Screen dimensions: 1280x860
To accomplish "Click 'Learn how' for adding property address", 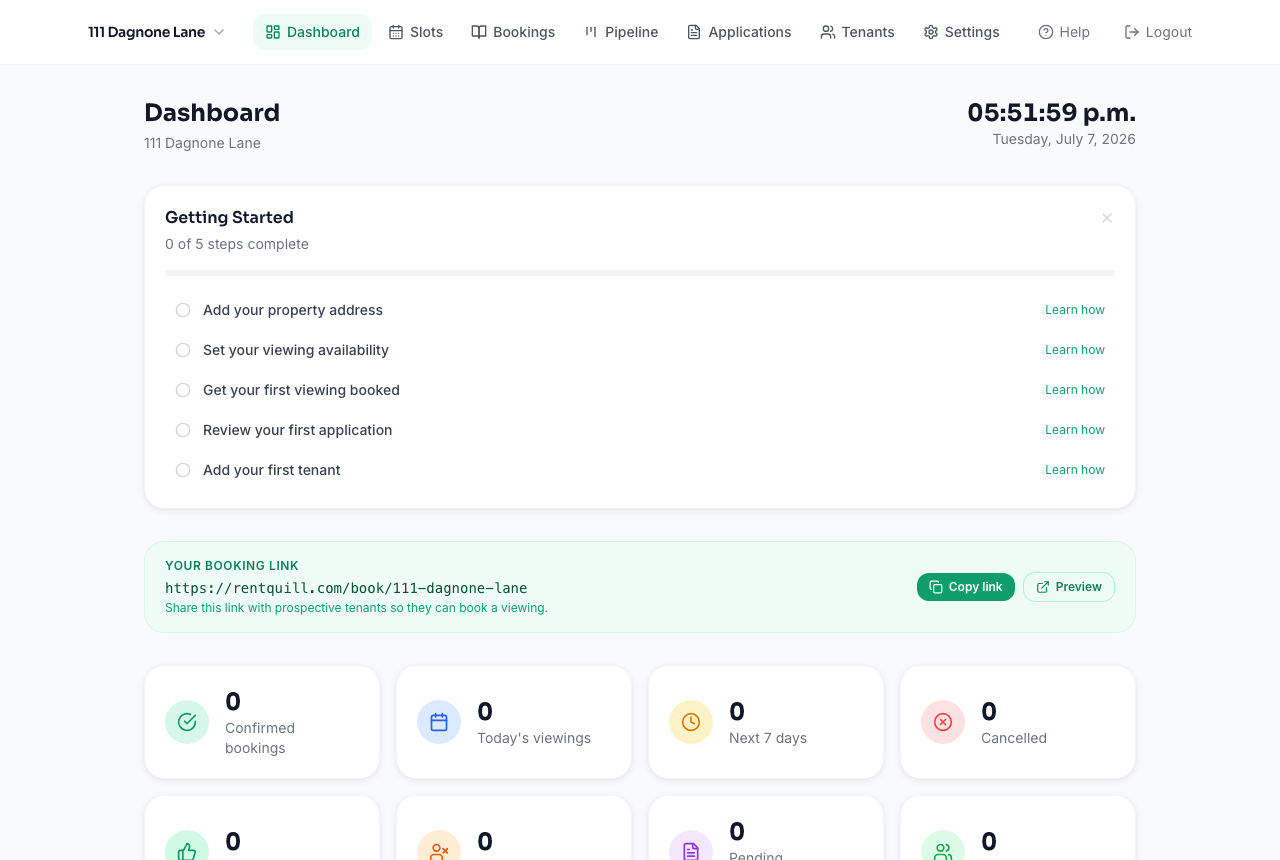I will click(1075, 310).
